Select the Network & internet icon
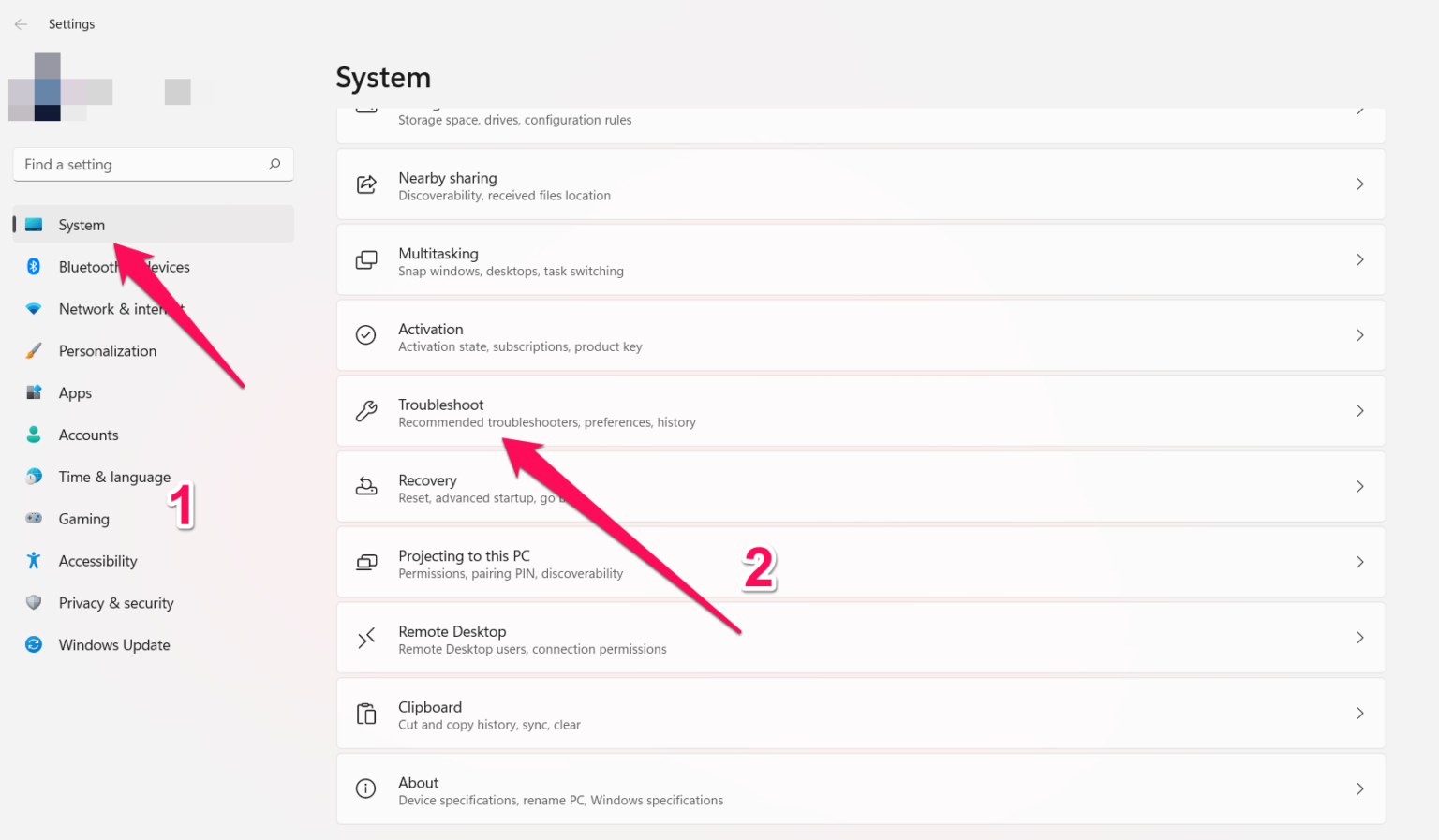 coord(34,309)
